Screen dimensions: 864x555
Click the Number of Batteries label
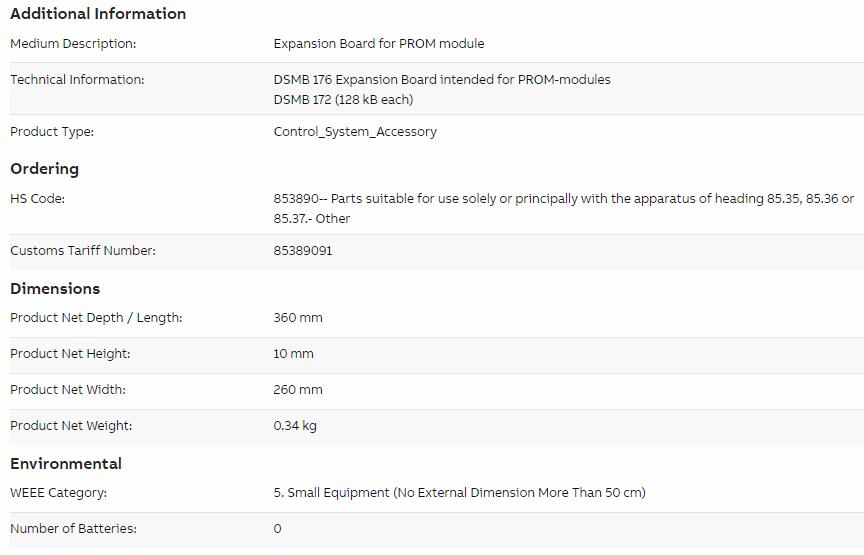point(73,529)
